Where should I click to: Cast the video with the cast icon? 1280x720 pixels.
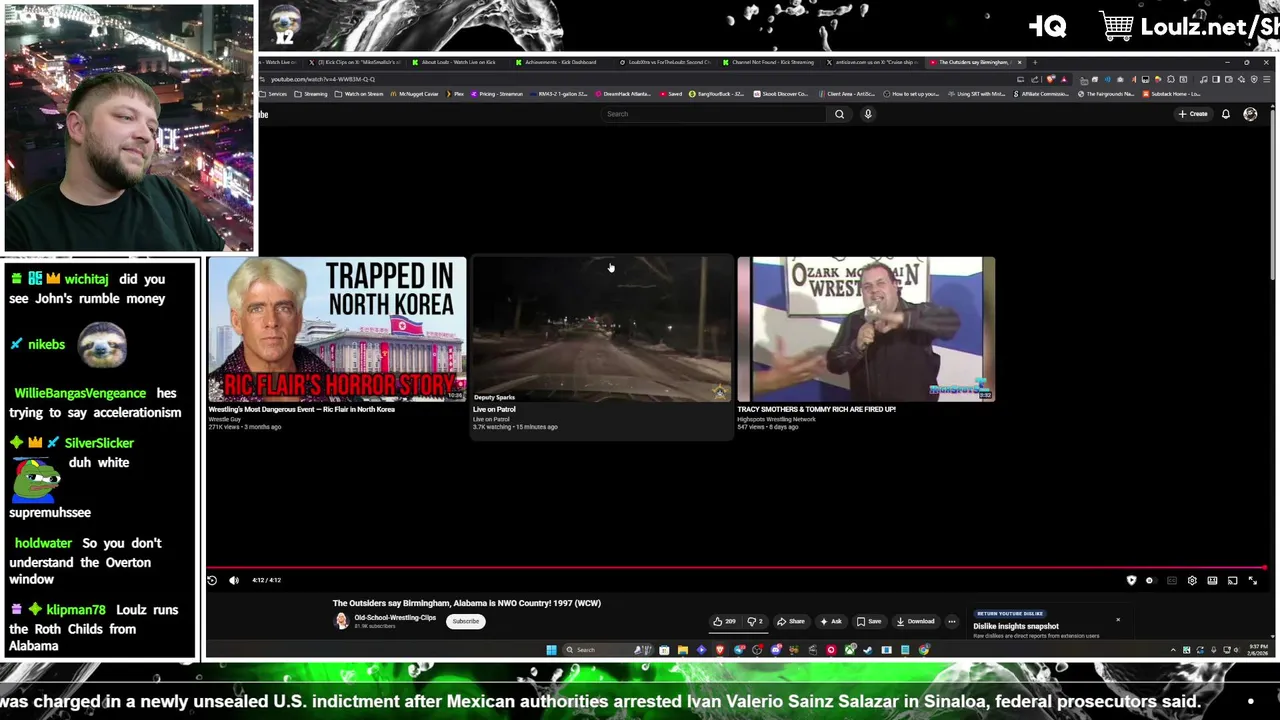[1232, 580]
